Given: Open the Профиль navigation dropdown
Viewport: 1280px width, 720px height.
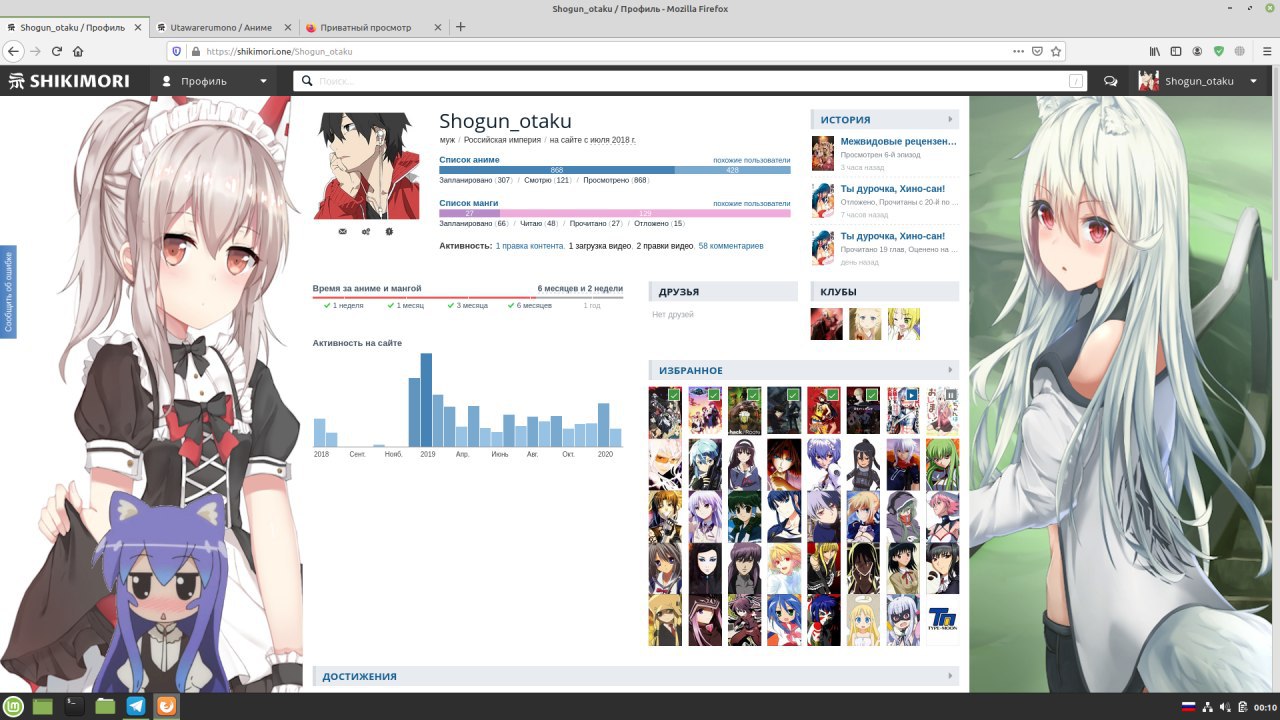Looking at the screenshot, I should point(215,81).
